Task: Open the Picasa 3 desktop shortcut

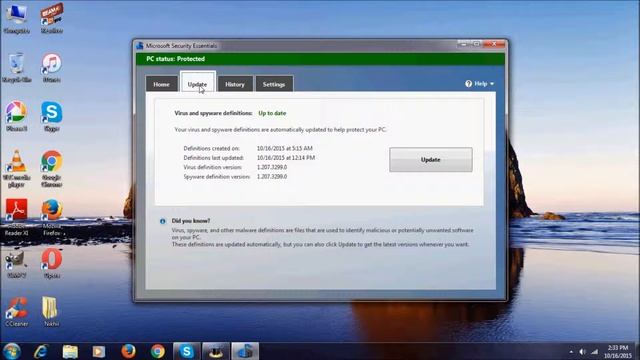Action: pyautogui.click(x=16, y=116)
